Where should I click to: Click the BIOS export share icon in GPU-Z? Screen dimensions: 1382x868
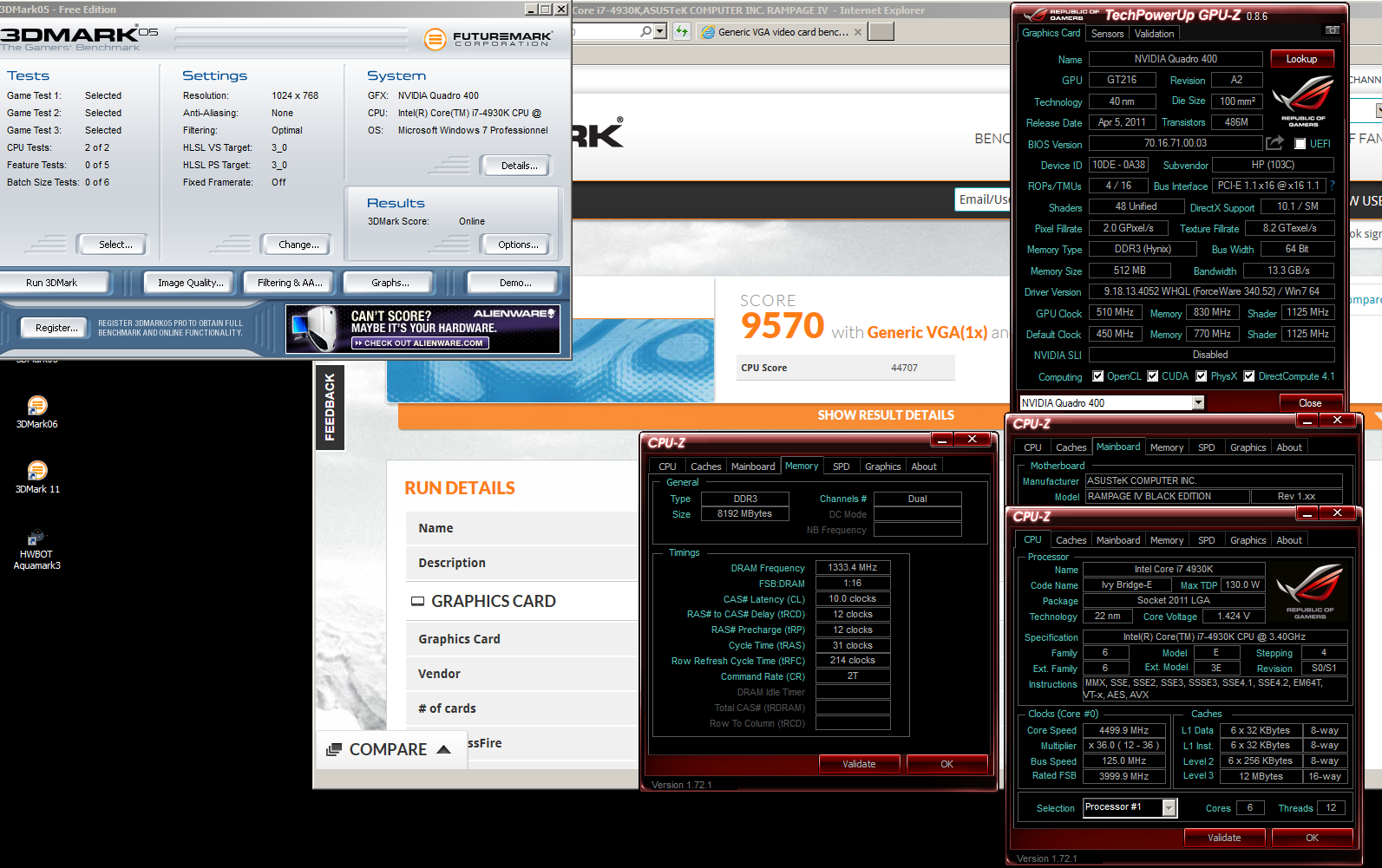point(1274,143)
